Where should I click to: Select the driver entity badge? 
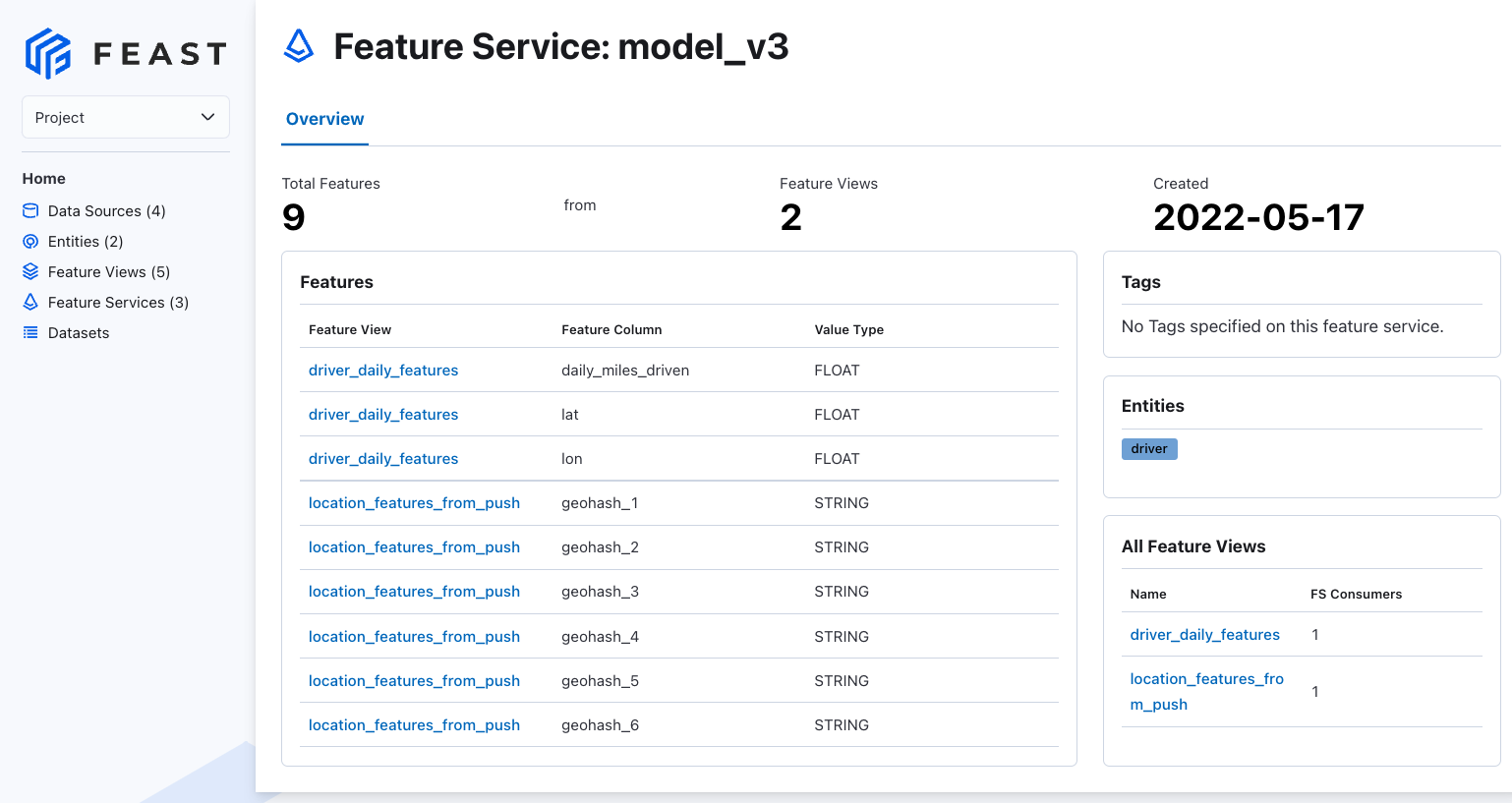[x=1149, y=449]
